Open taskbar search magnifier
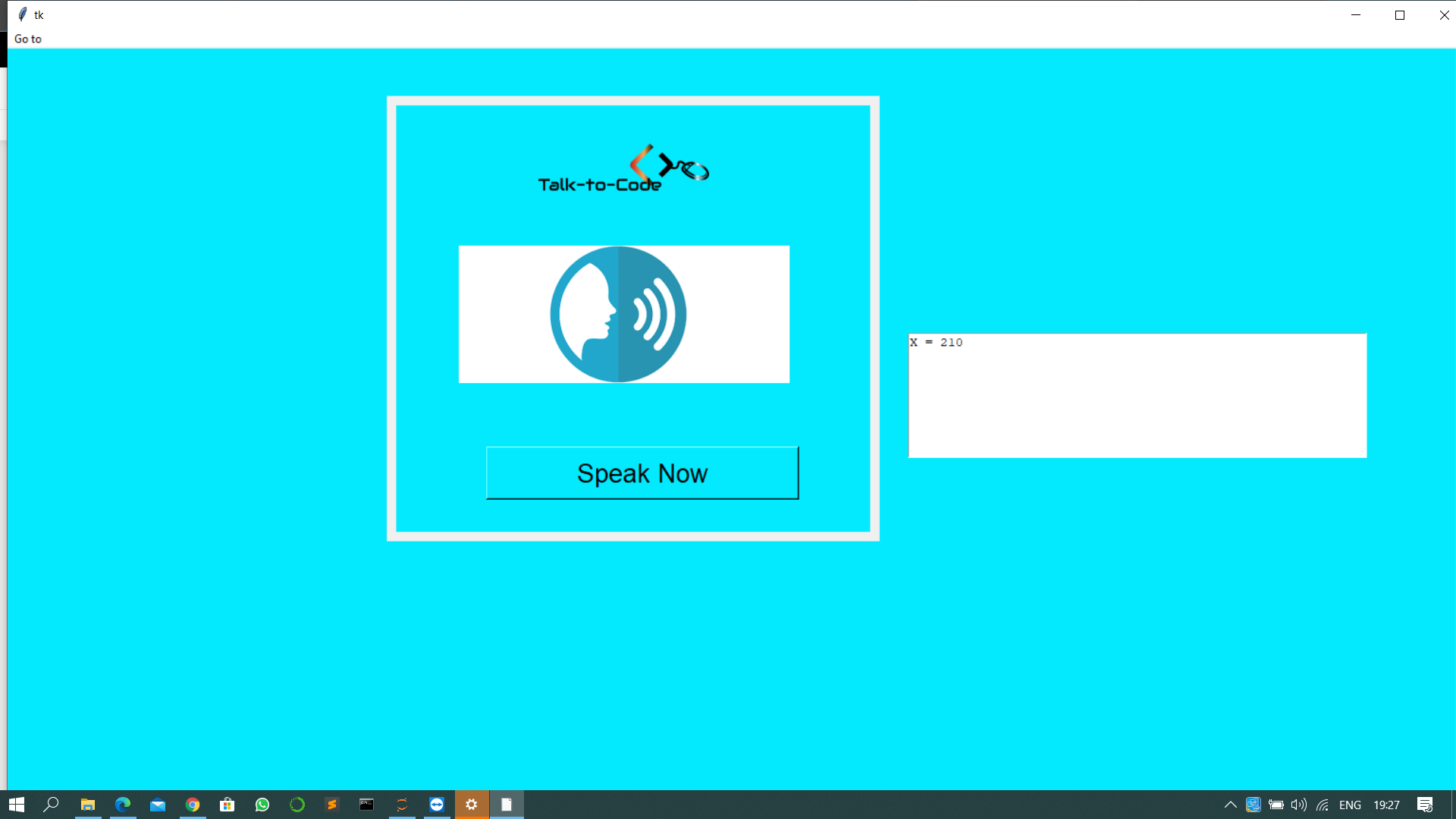 (52, 805)
